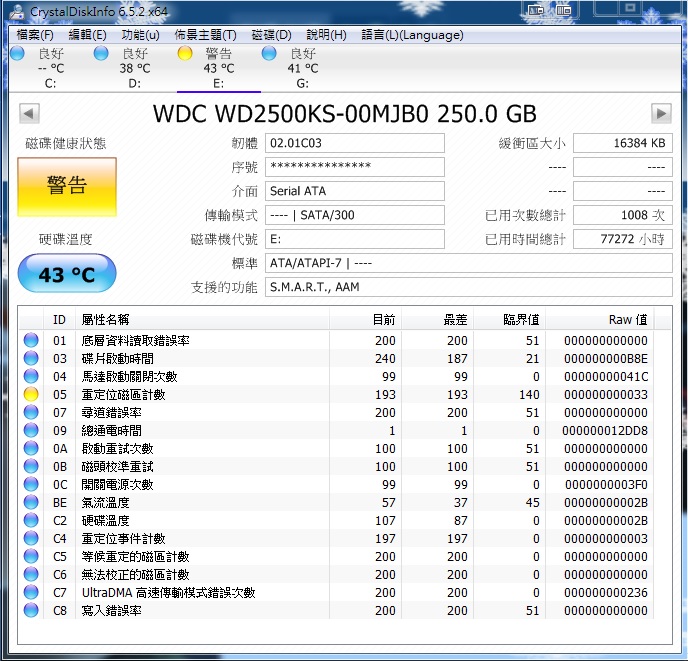Click status orb of attribute BE
Screen dimensions: 688x661
click(x=31, y=502)
